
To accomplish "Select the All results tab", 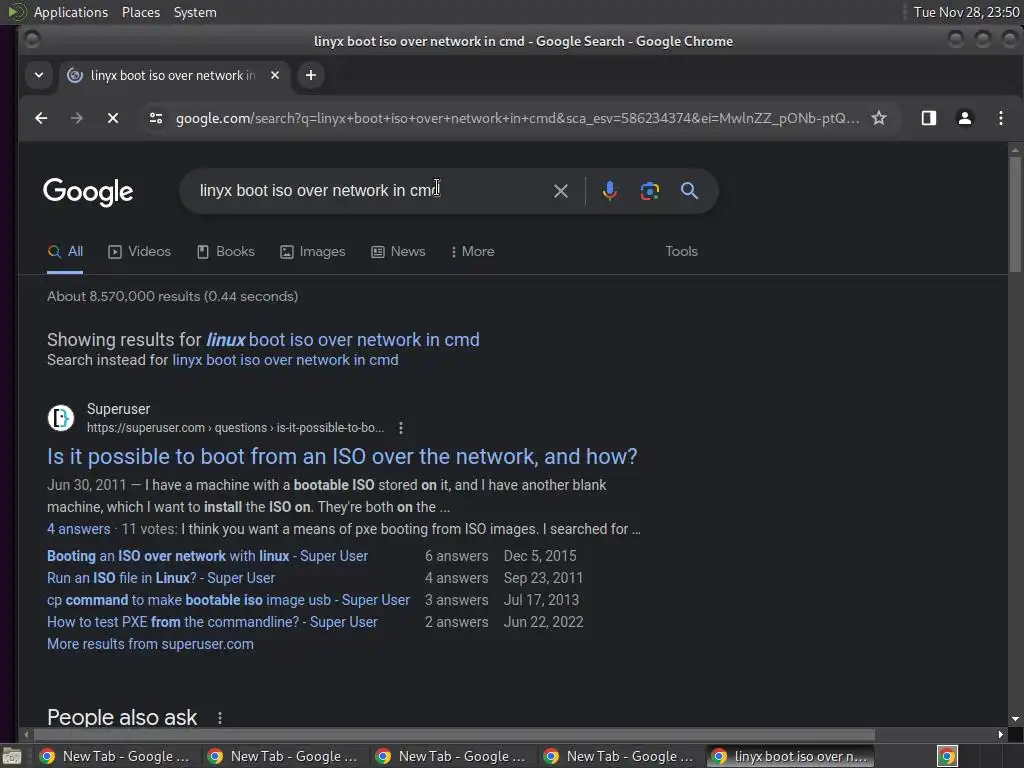I will pyautogui.click(x=65, y=251).
